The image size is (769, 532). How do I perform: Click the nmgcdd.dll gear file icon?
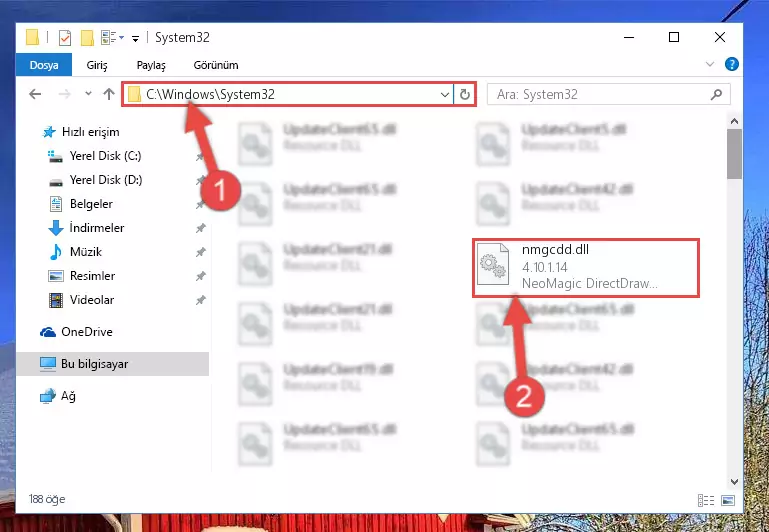pos(492,264)
